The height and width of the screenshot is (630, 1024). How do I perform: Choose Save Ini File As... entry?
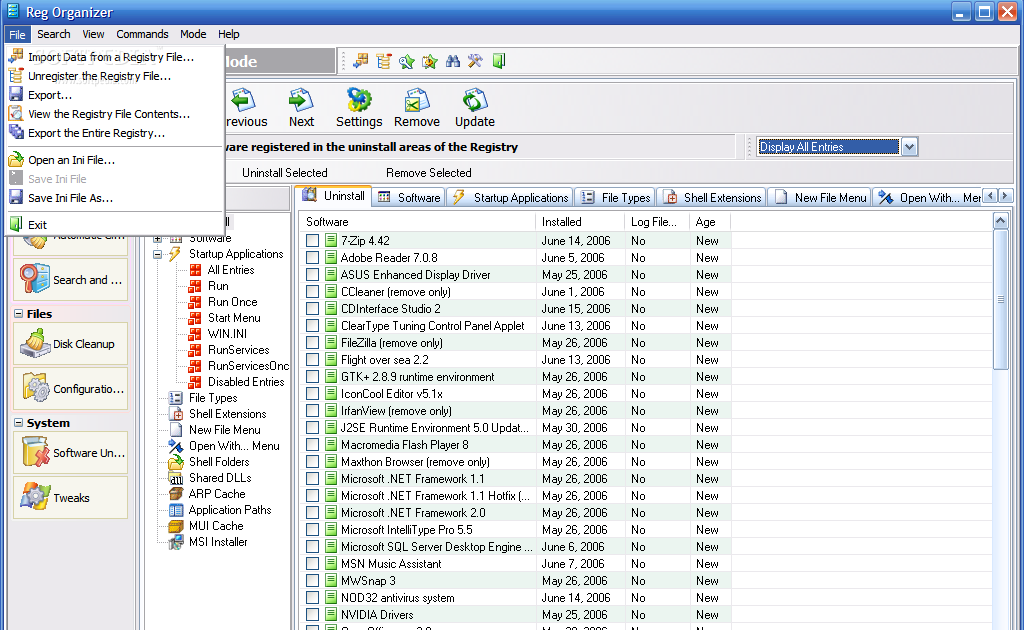pos(115,198)
